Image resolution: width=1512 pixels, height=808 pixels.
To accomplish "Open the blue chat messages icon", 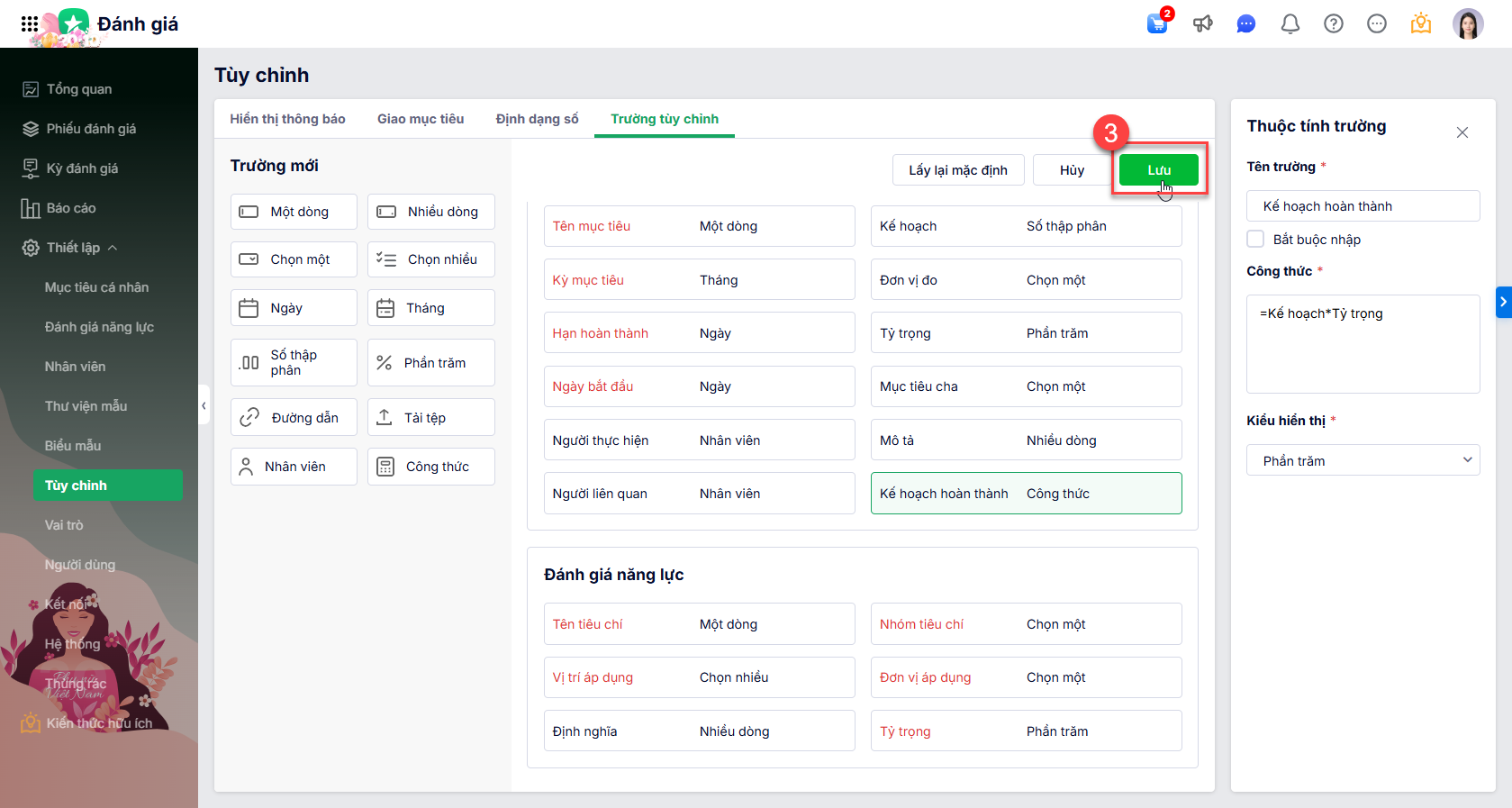I will 1246,23.
